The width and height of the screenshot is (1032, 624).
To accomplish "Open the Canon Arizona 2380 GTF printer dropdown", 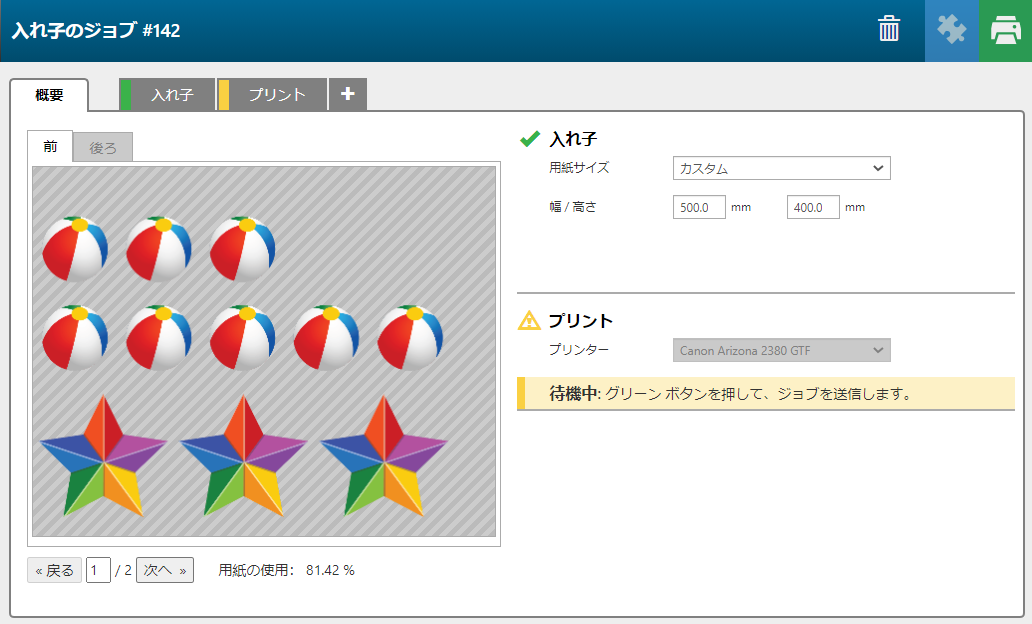I will pyautogui.click(x=781, y=350).
